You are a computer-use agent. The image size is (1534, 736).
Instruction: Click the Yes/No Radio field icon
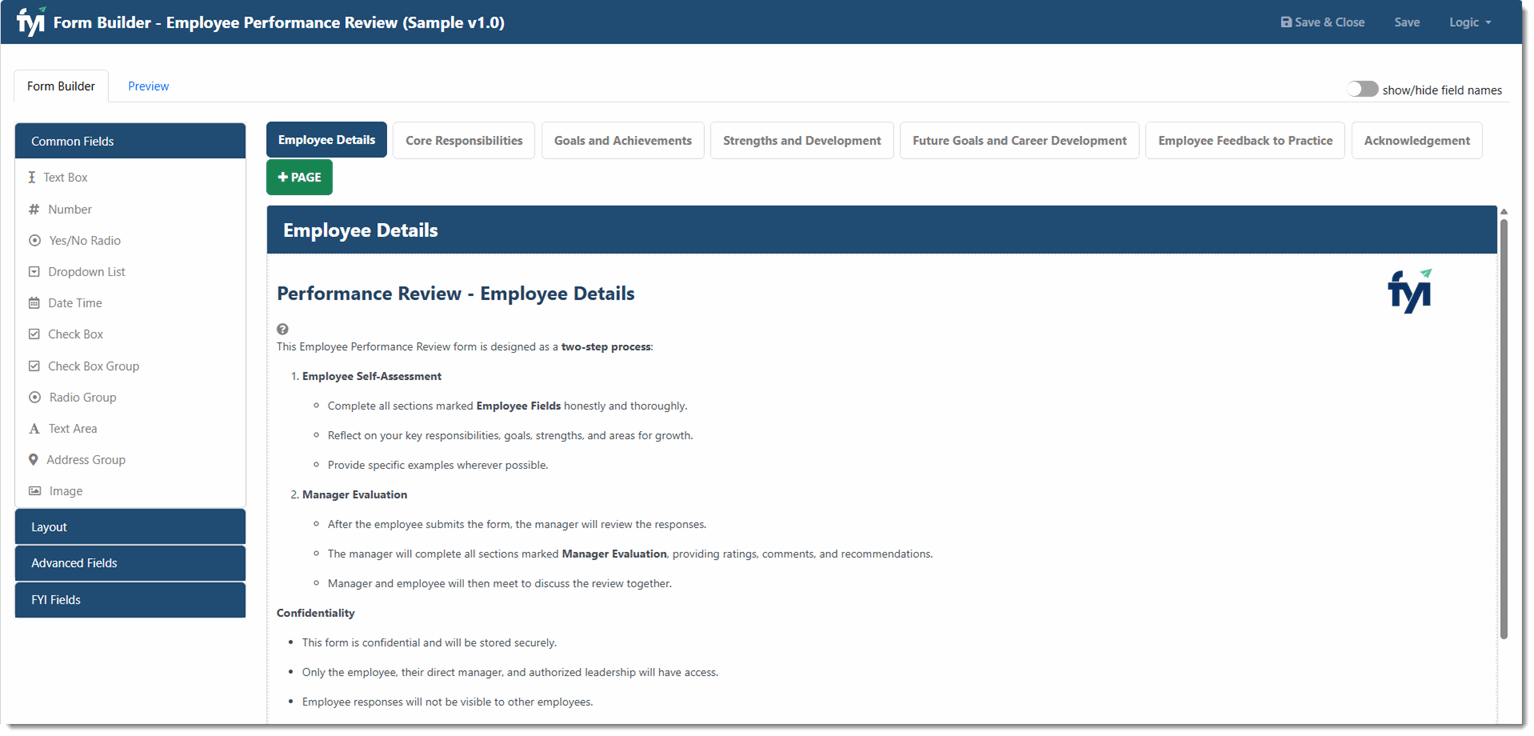[x=35, y=241]
